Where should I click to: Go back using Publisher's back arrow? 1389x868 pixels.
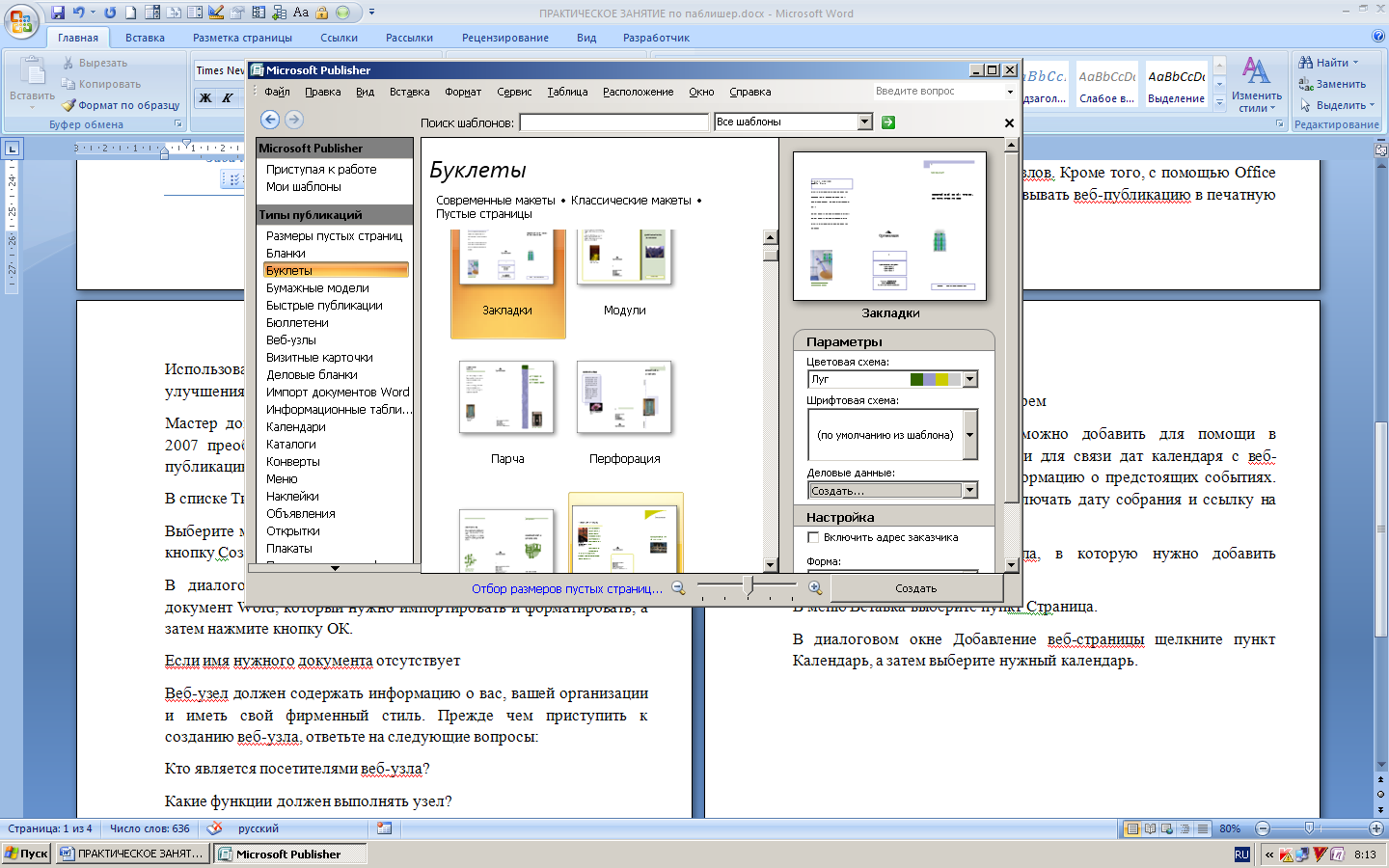coord(270,120)
